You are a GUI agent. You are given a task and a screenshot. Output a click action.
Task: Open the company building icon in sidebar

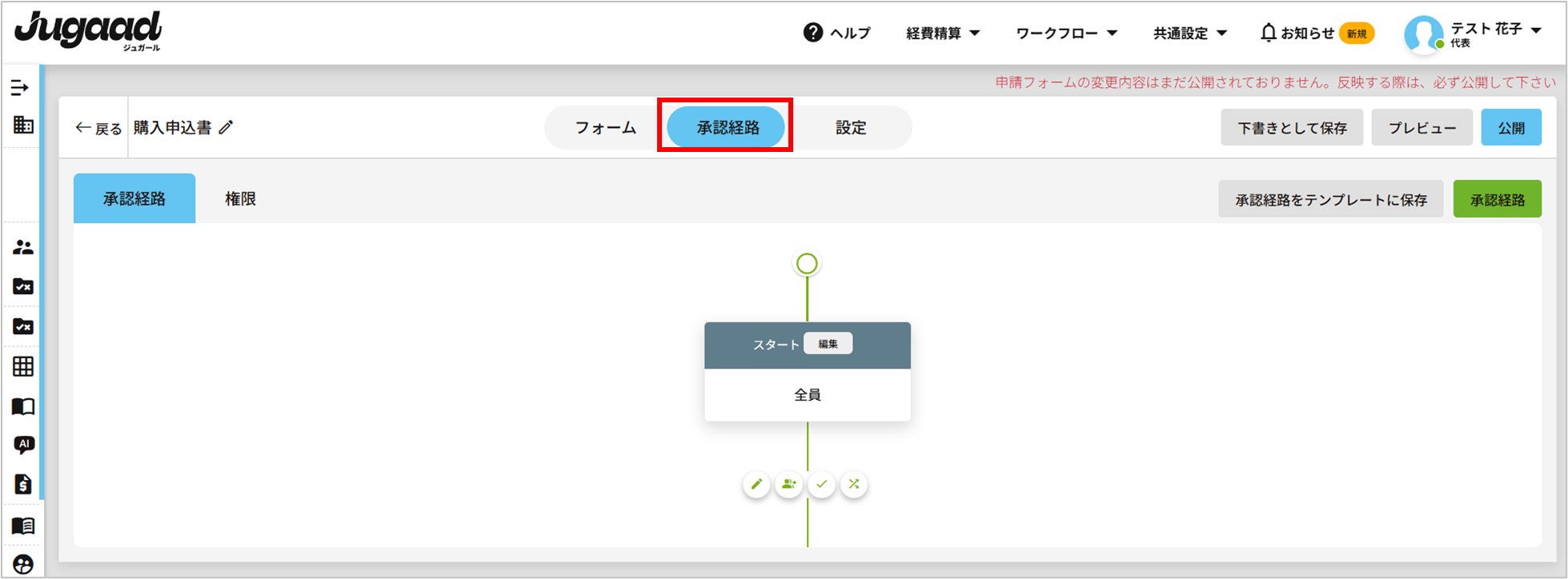tap(23, 125)
